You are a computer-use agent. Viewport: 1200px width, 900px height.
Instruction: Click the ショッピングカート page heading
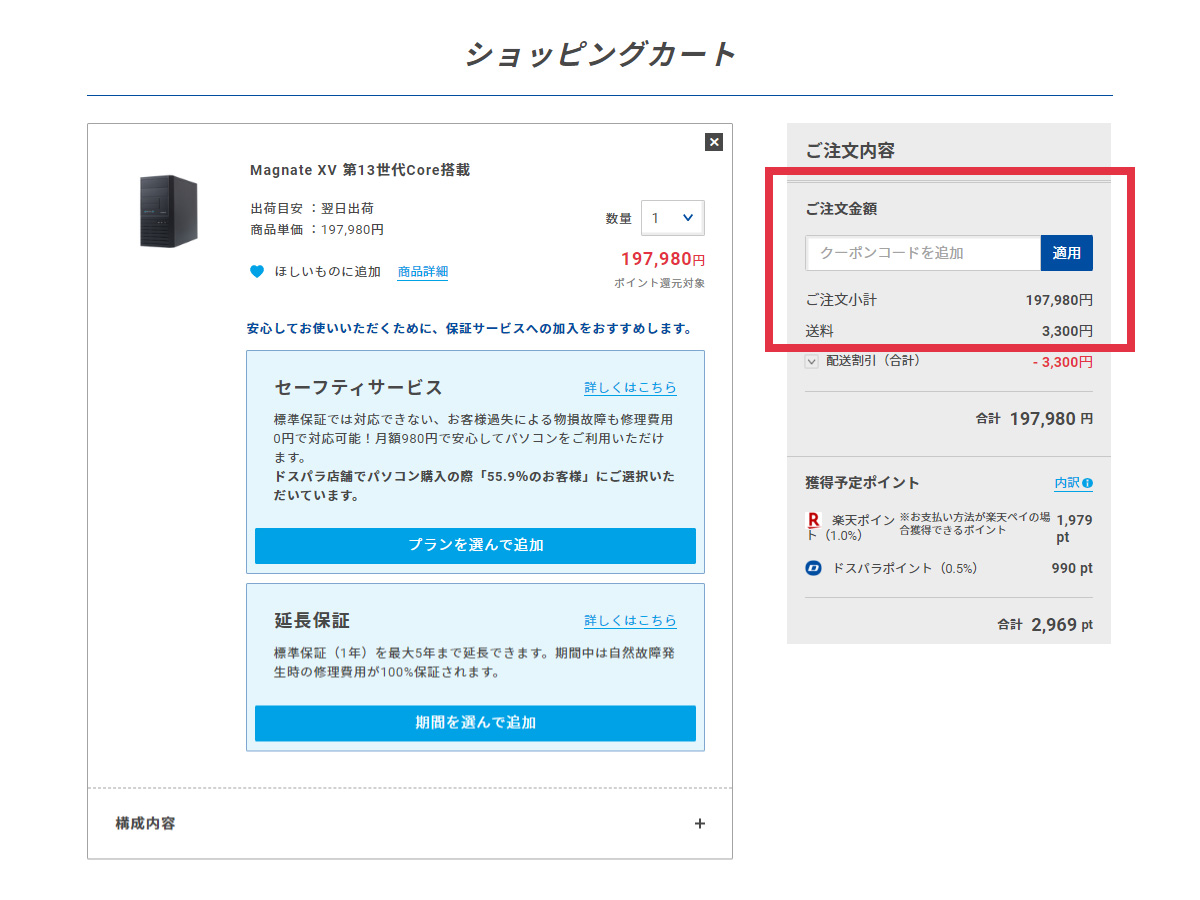point(600,54)
